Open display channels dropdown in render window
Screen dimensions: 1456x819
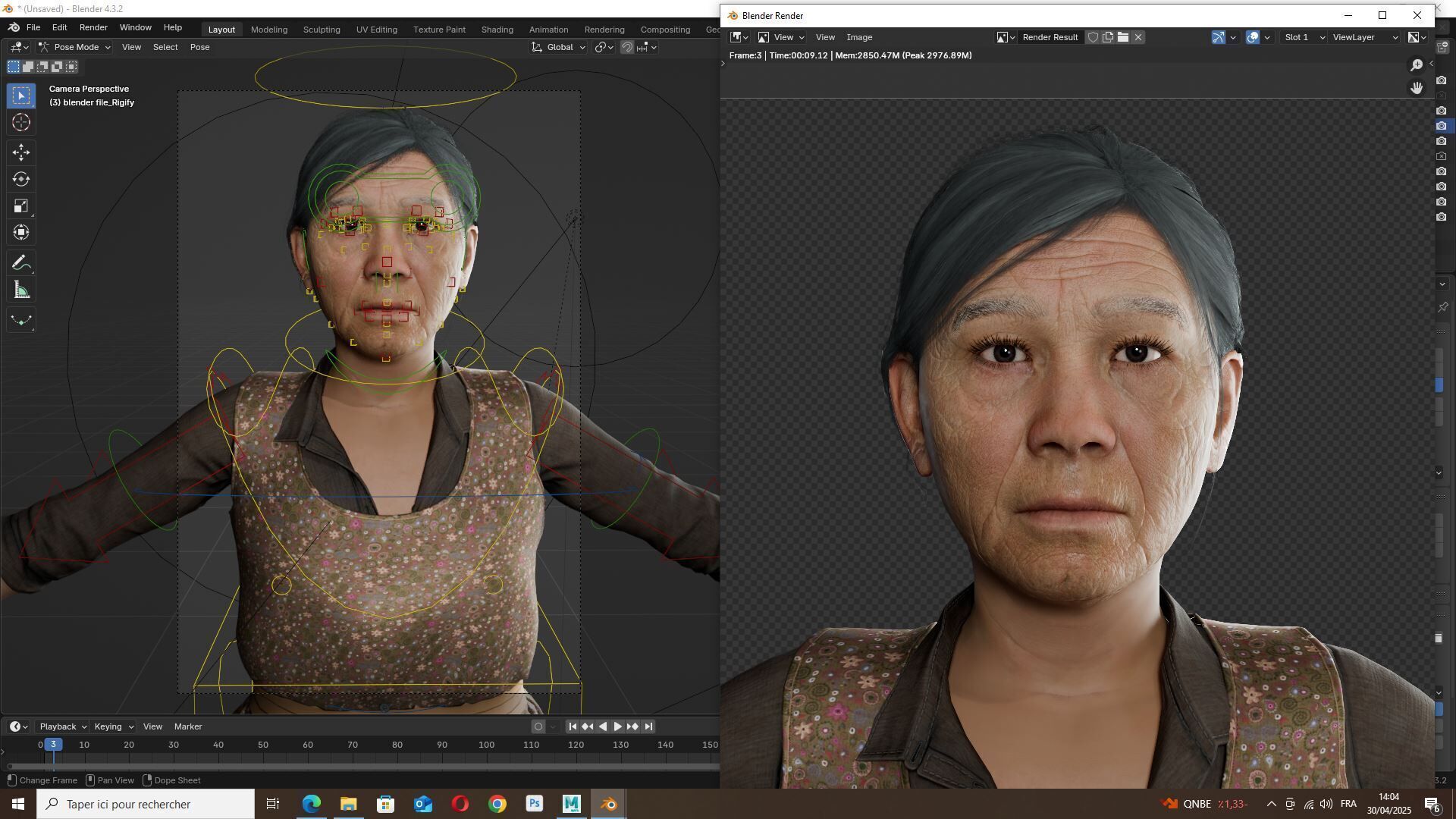point(1417,37)
